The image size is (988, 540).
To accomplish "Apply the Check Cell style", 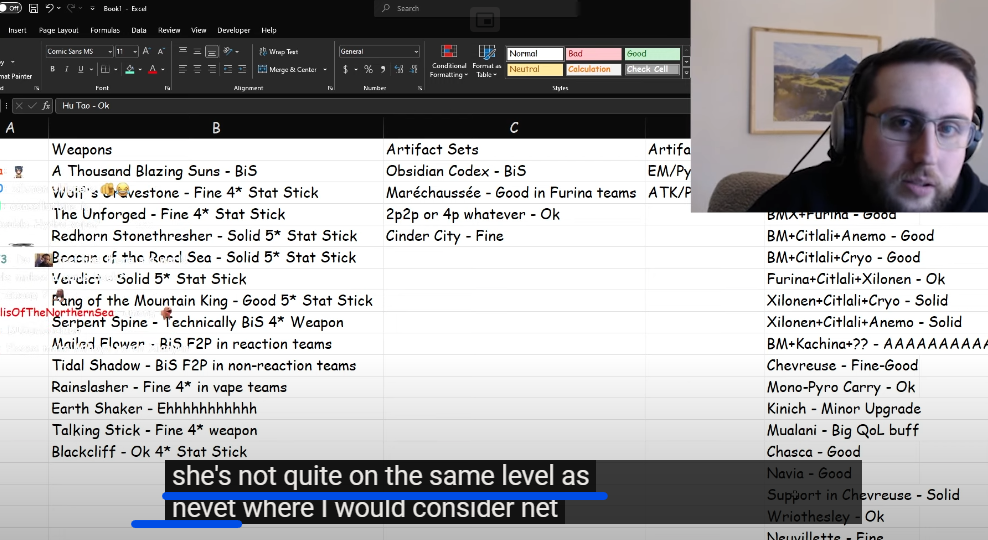I will pos(652,69).
